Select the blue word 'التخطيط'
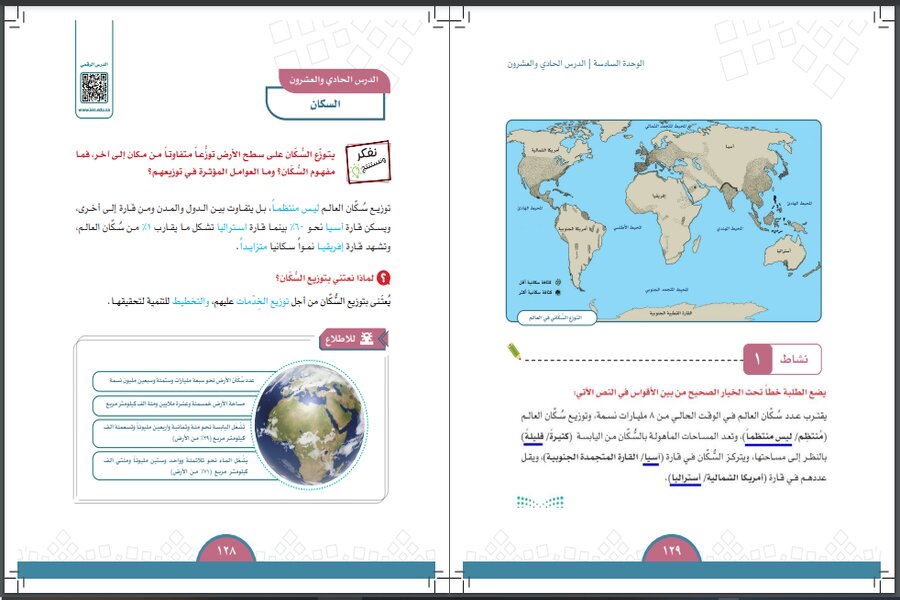The height and width of the screenshot is (600, 900). 191,301
